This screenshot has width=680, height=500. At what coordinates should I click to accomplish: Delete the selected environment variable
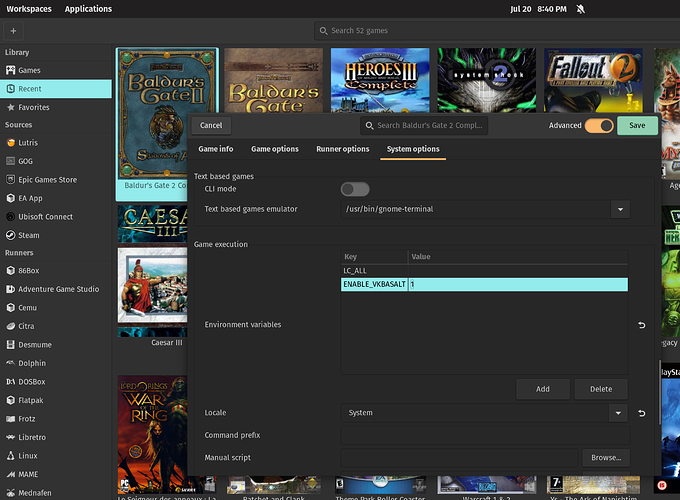(x=601, y=389)
